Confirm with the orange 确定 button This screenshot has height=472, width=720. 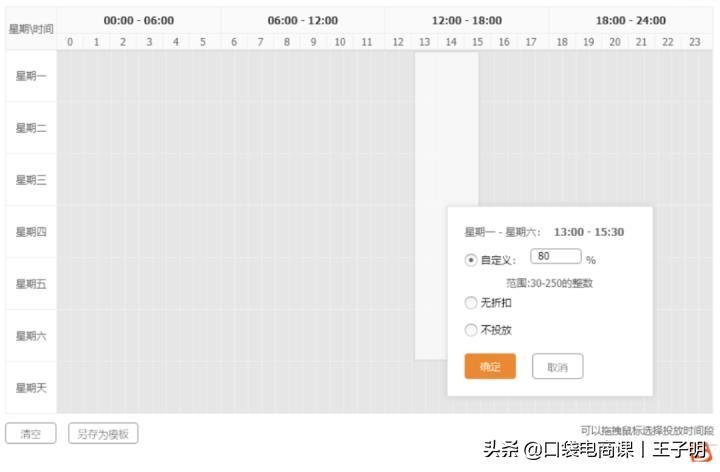click(x=490, y=367)
